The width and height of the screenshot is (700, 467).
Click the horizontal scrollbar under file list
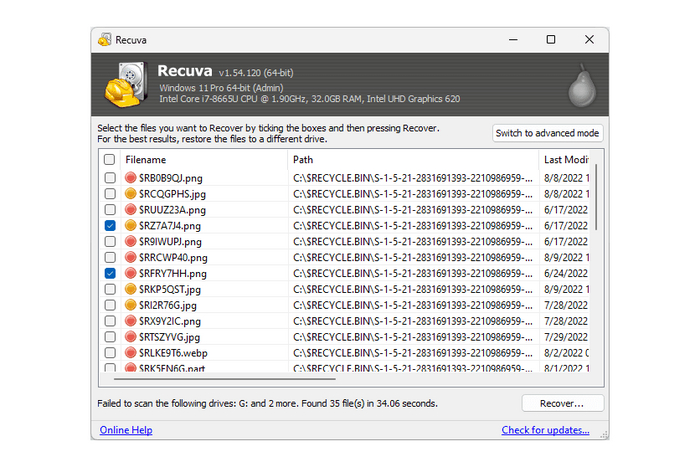pos(250,378)
